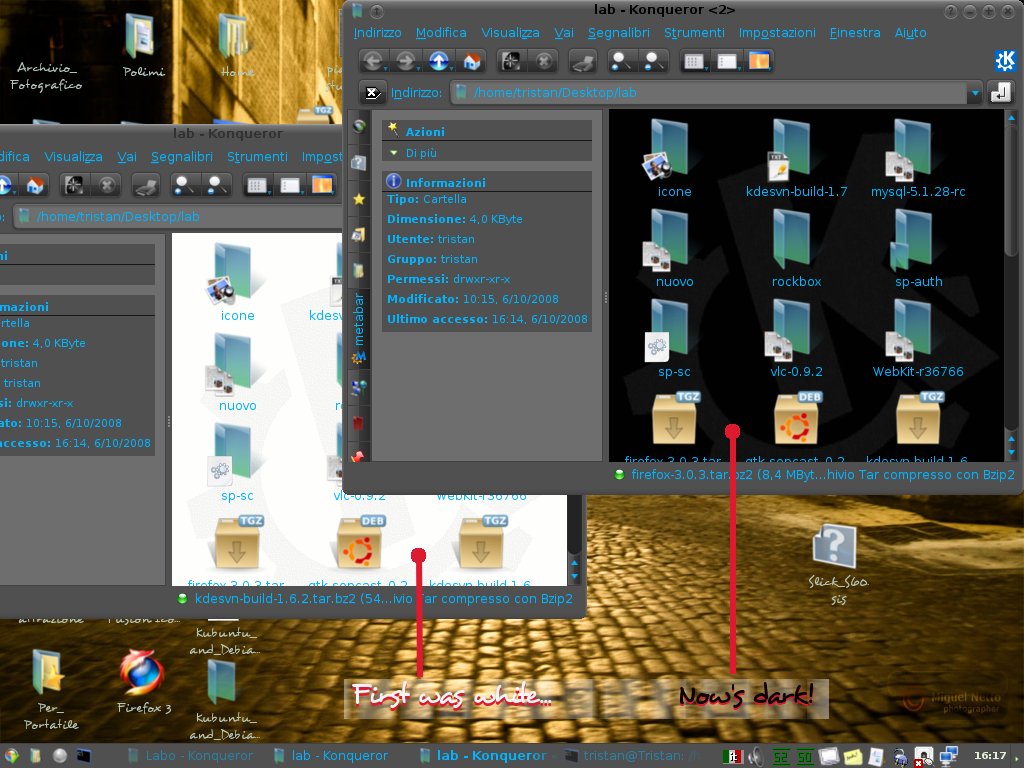
Task: Print from Konqueror <2> toolbar
Action: pos(582,62)
